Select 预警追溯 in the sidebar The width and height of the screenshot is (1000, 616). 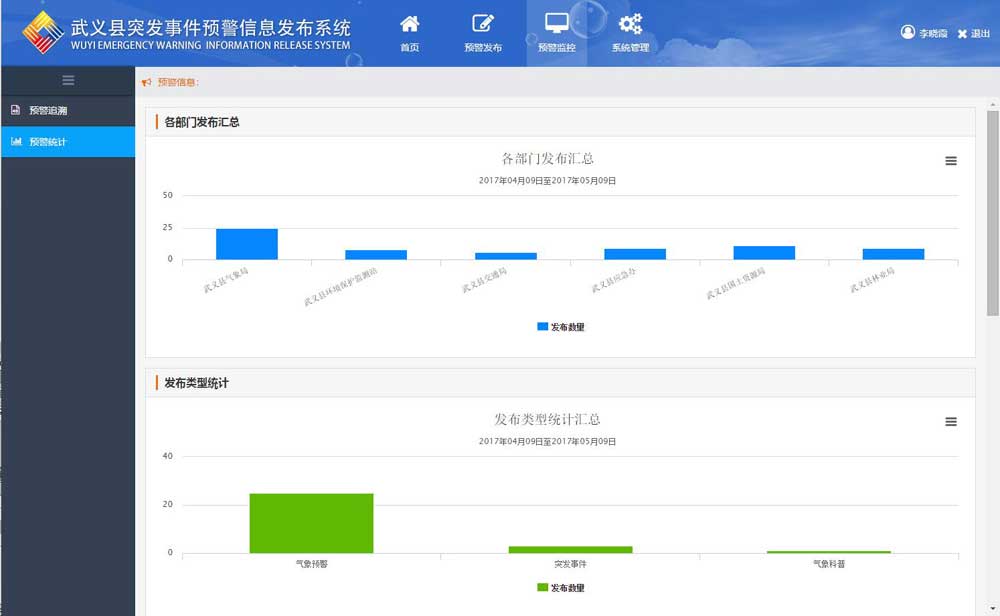click(x=48, y=110)
